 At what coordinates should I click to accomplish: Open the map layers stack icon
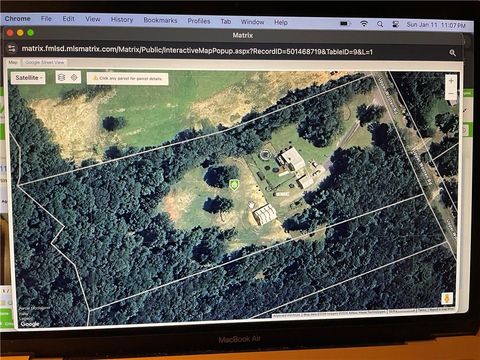(61, 77)
